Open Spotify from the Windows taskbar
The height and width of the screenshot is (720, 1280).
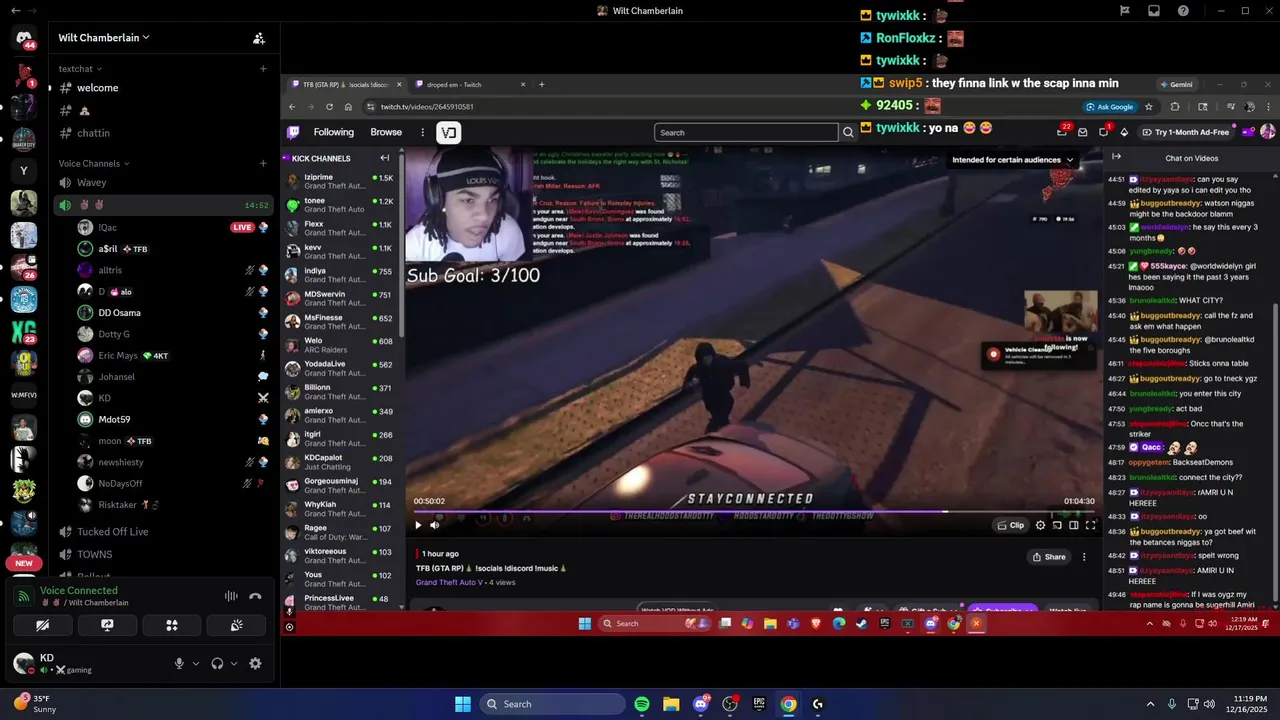point(642,704)
